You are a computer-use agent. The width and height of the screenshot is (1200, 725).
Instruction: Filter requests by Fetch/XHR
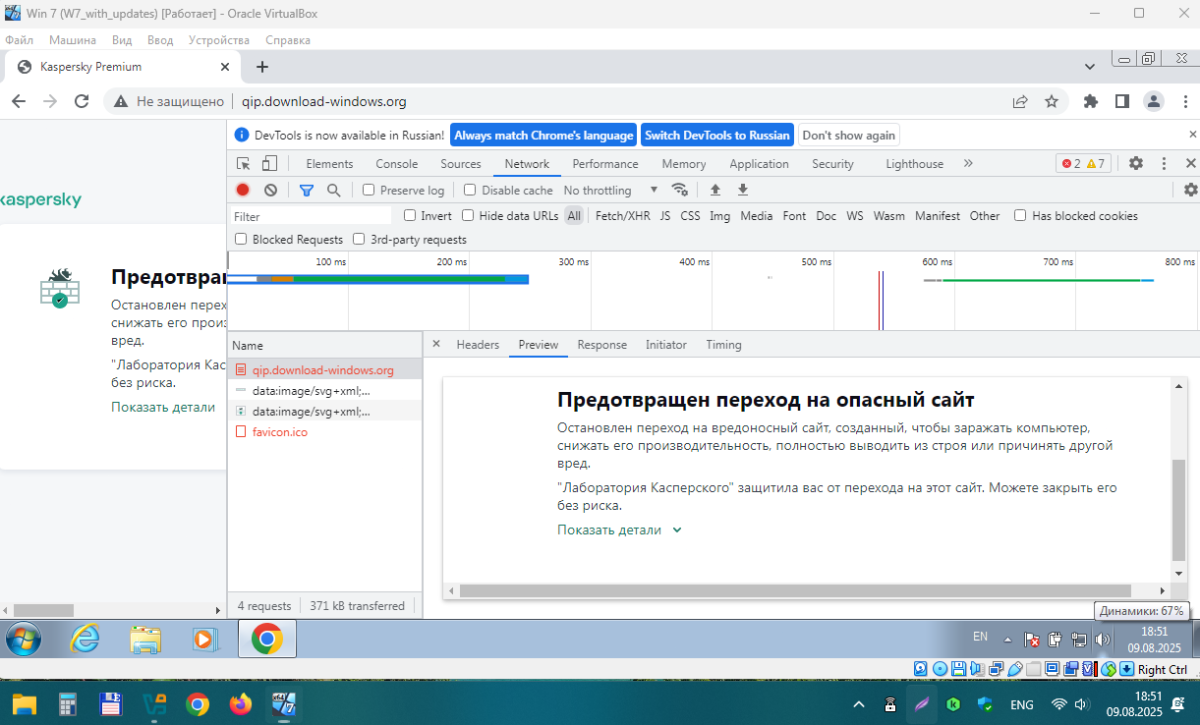point(622,215)
